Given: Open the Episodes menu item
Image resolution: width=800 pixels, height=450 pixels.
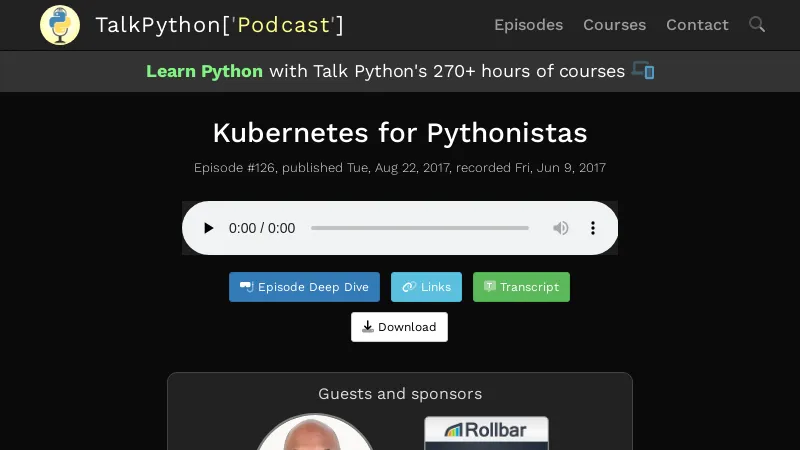Looking at the screenshot, I should pos(528,25).
